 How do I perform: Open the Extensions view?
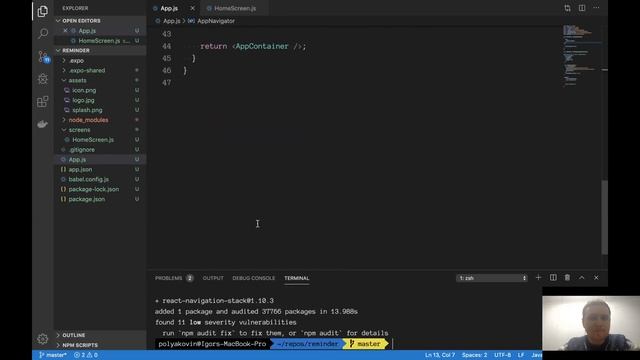[x=42, y=101]
